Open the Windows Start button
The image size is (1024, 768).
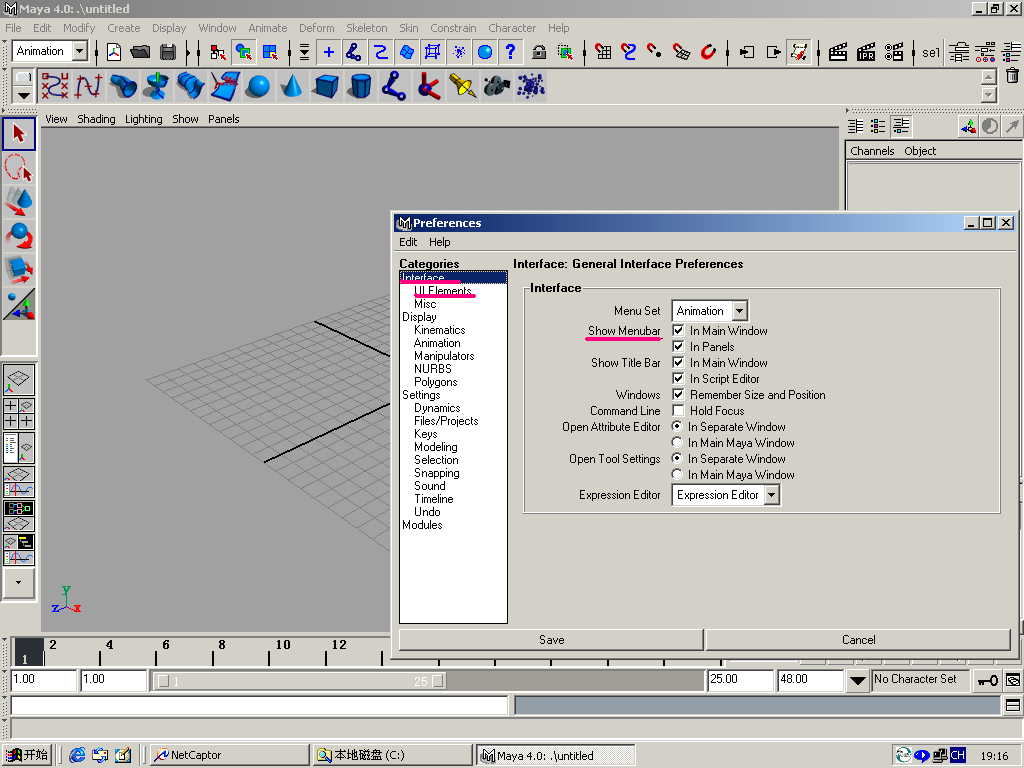tap(27, 755)
